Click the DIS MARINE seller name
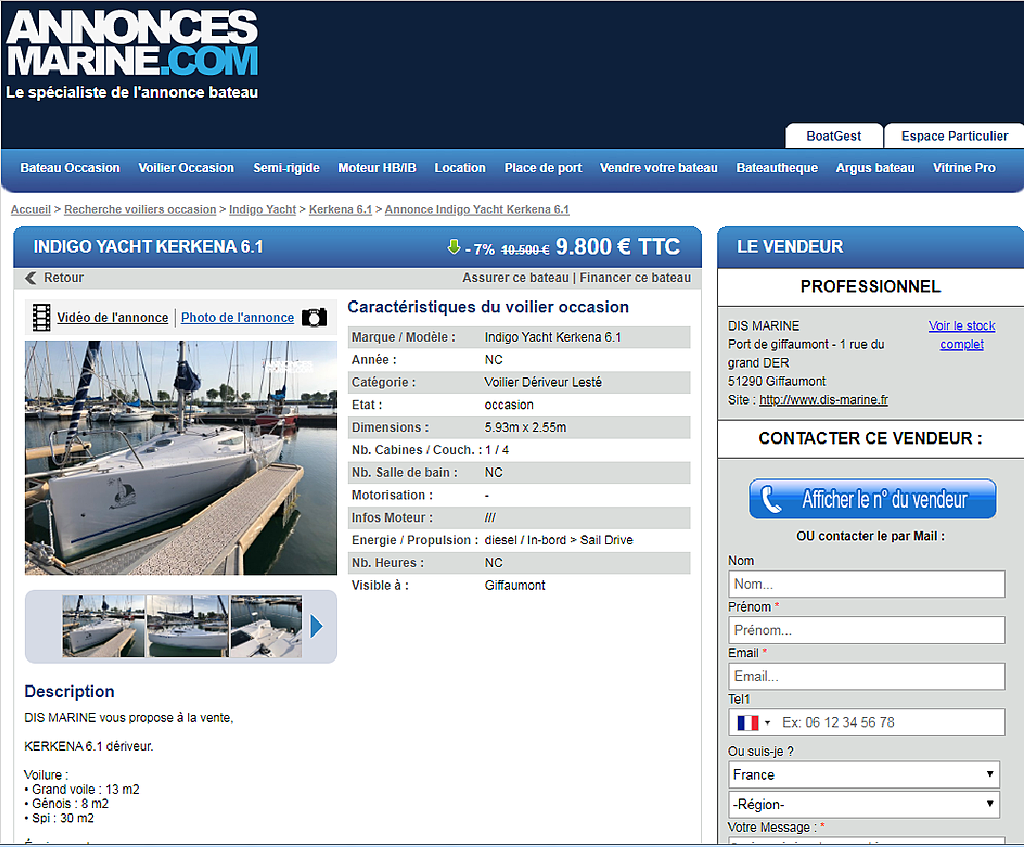Viewport: 1024px width, 847px height. [x=763, y=326]
